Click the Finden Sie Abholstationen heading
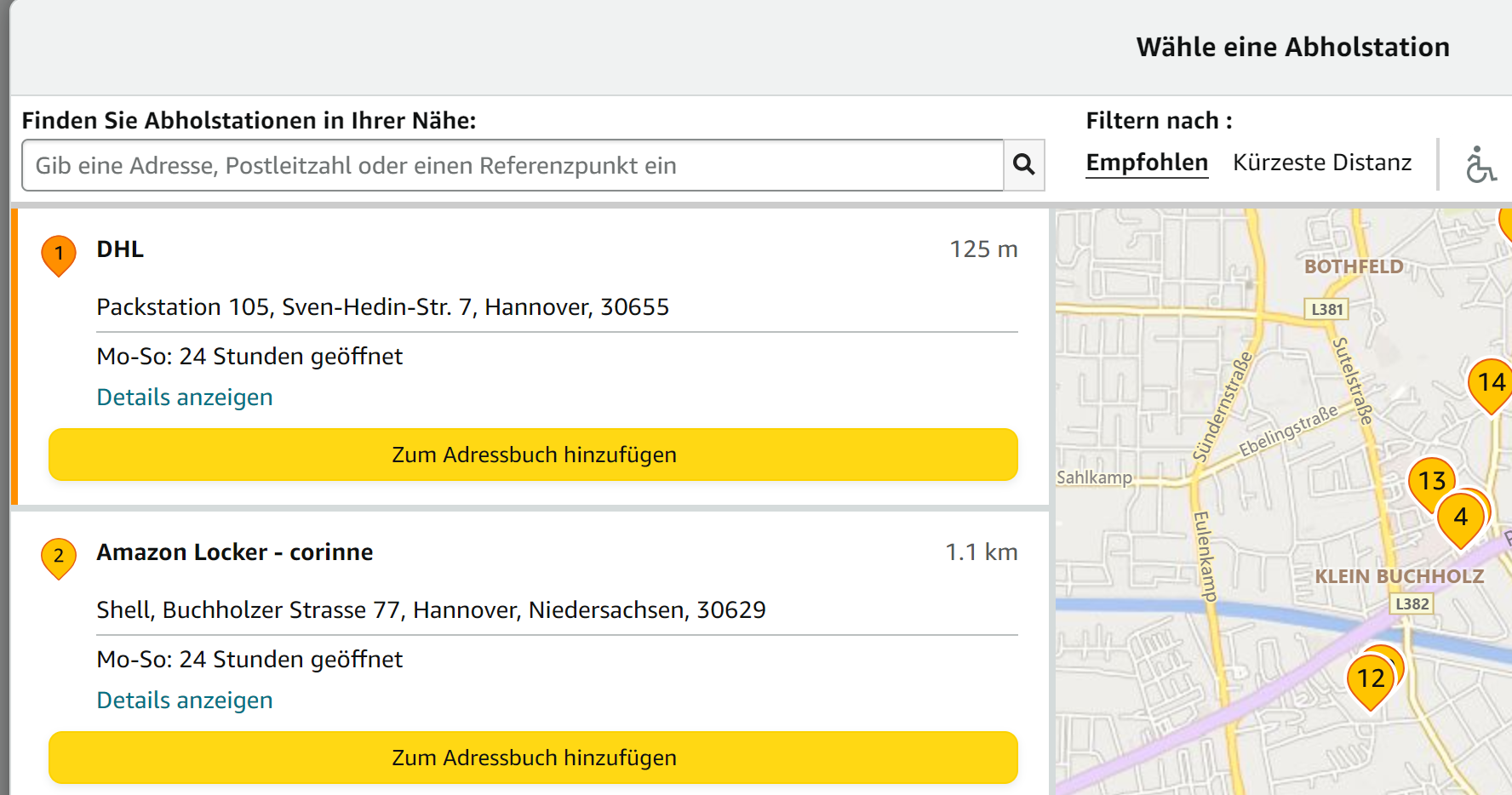 pyautogui.click(x=249, y=121)
